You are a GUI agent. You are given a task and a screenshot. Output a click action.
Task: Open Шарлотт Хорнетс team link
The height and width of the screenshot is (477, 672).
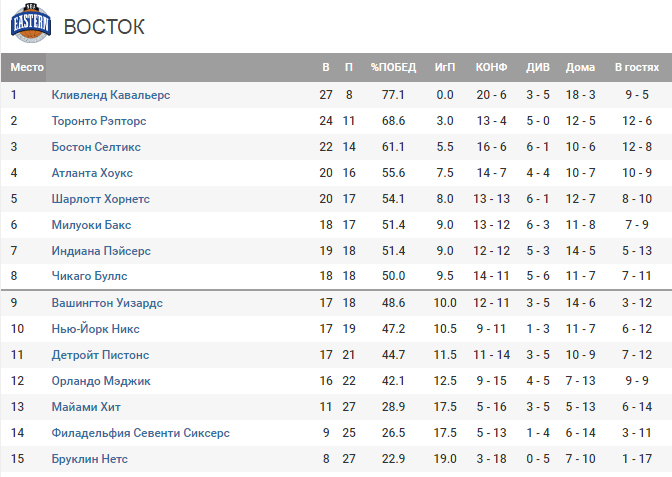point(100,199)
